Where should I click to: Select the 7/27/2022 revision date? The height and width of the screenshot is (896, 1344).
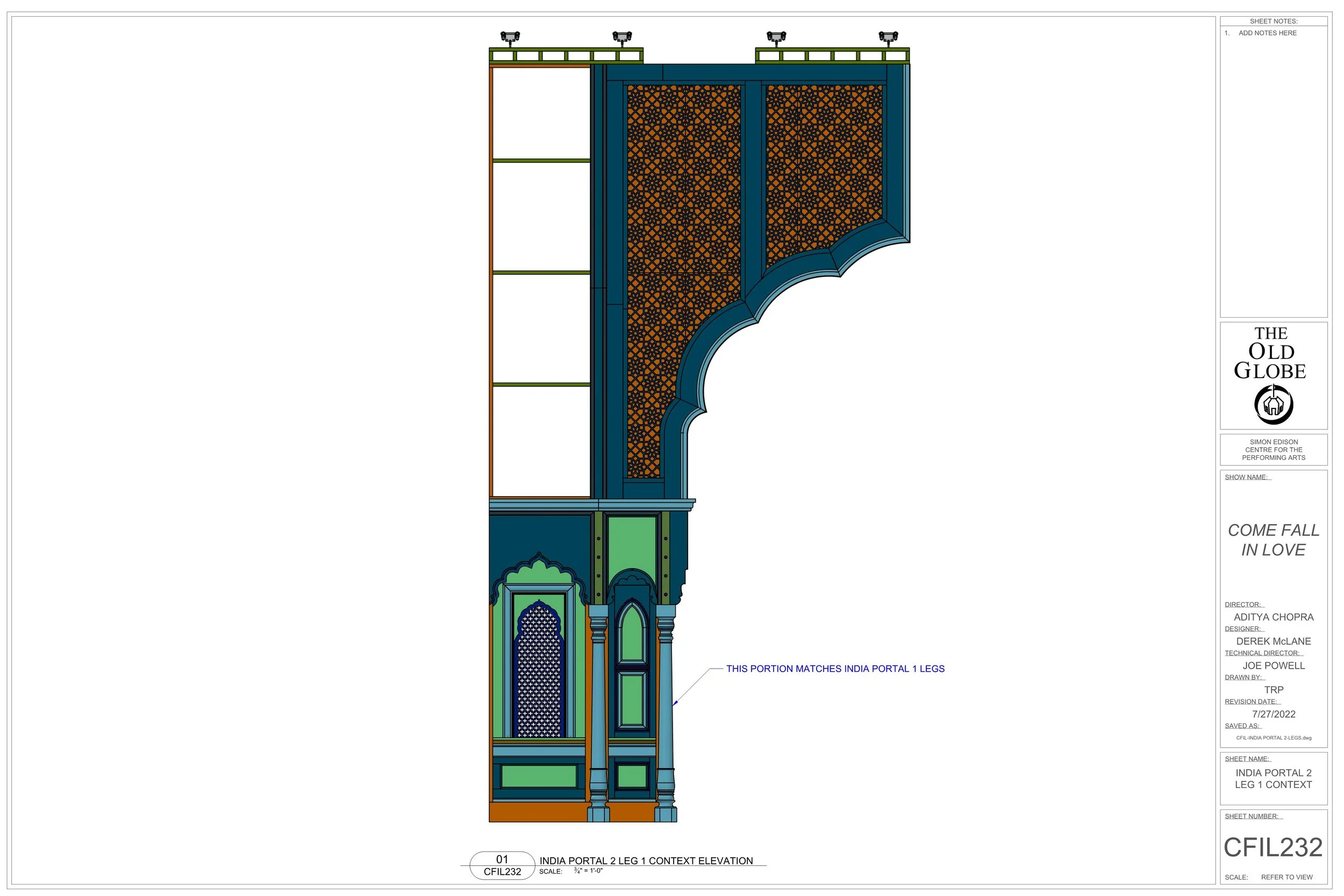[1273, 714]
